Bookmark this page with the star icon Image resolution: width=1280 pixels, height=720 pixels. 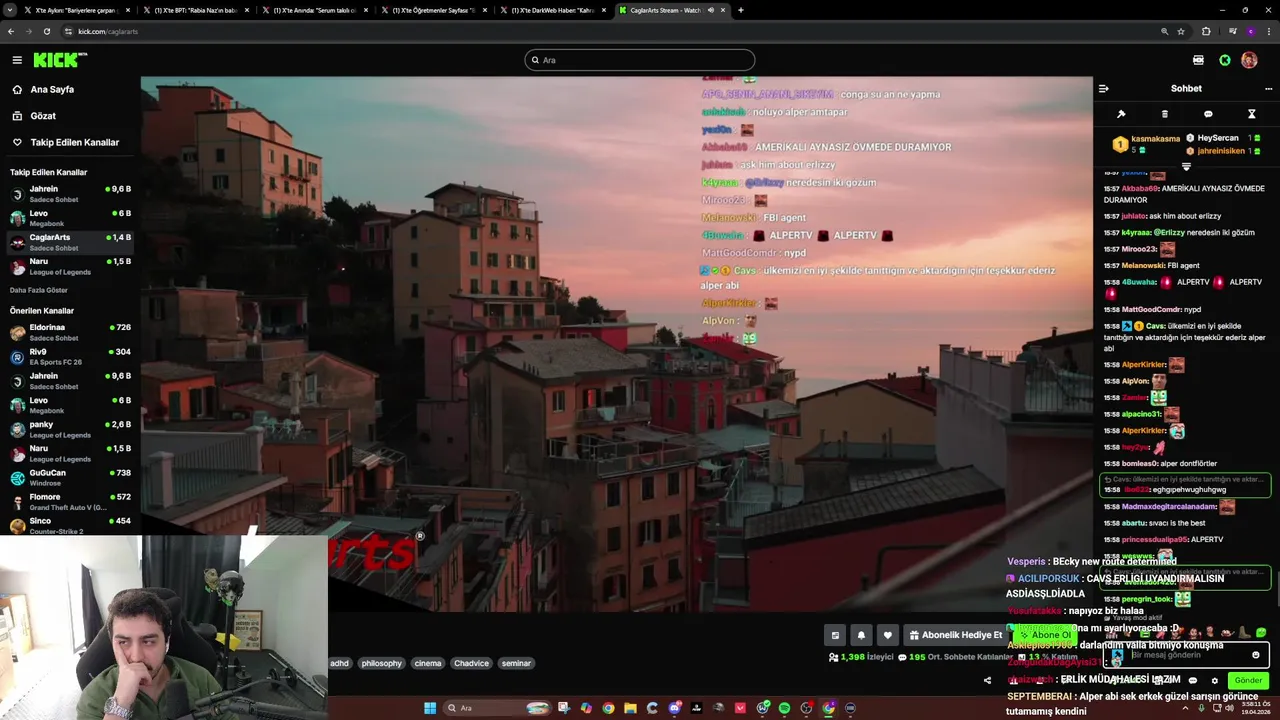click(x=1181, y=31)
